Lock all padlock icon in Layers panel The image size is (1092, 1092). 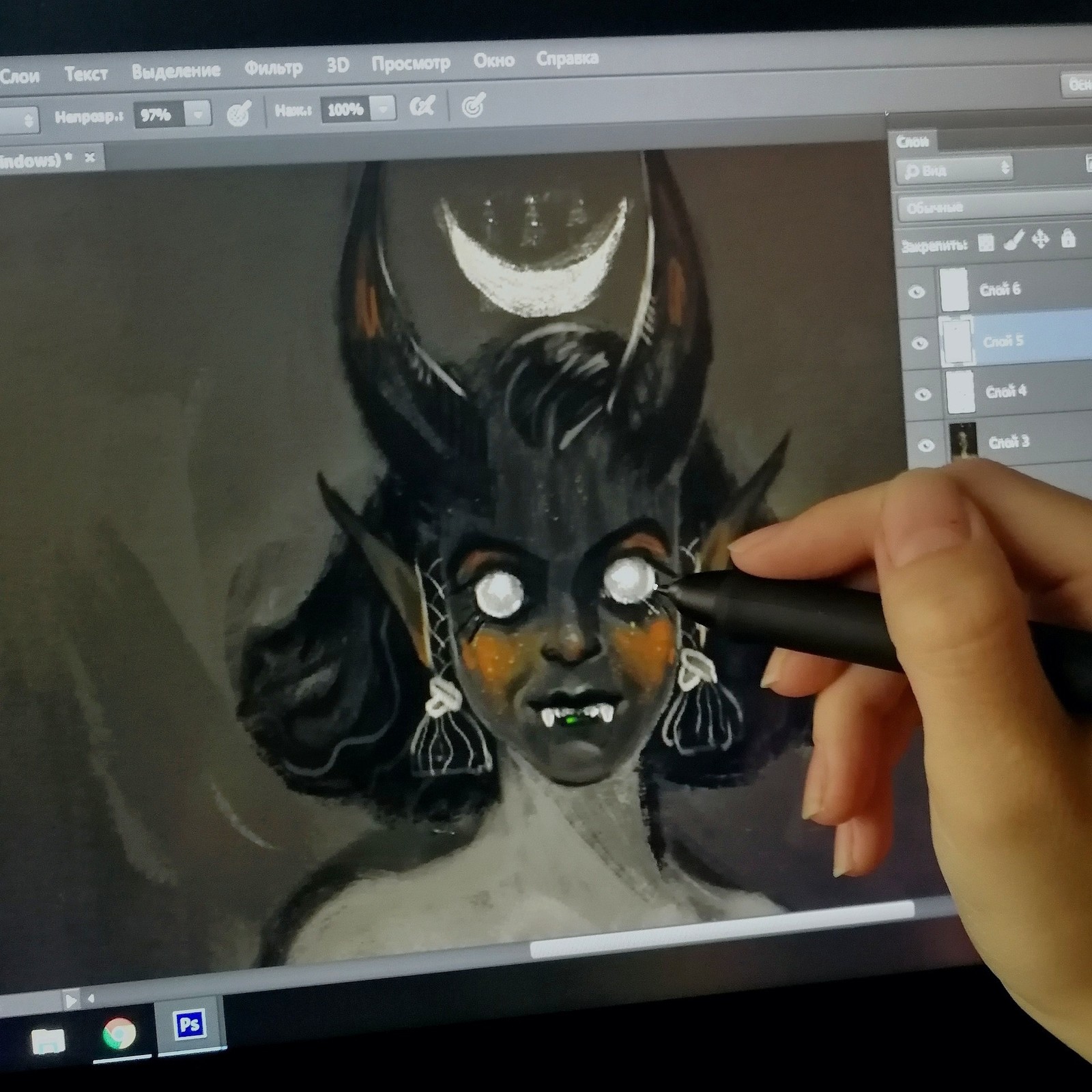[1068, 238]
